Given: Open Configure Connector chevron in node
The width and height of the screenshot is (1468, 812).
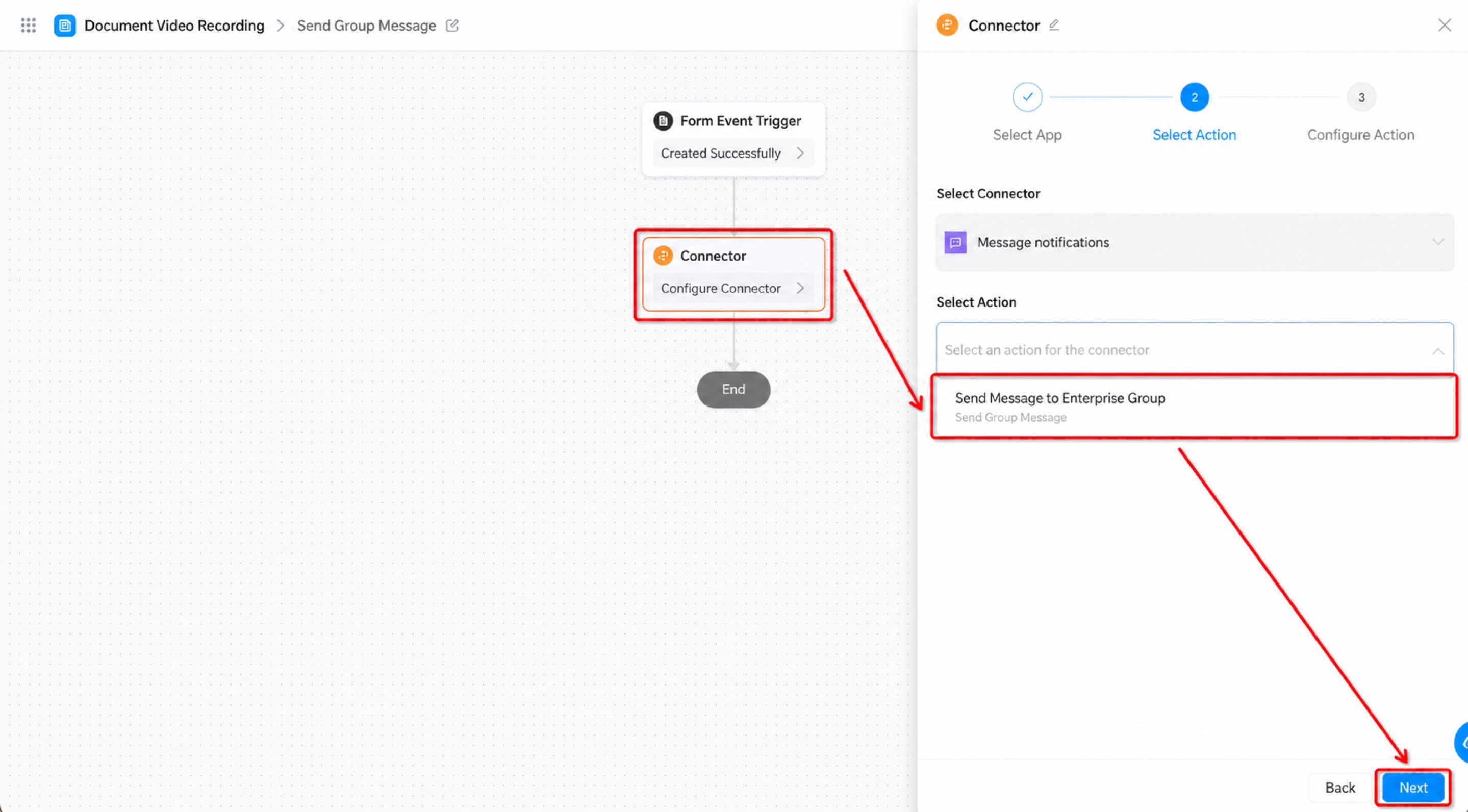Looking at the screenshot, I should (x=800, y=288).
